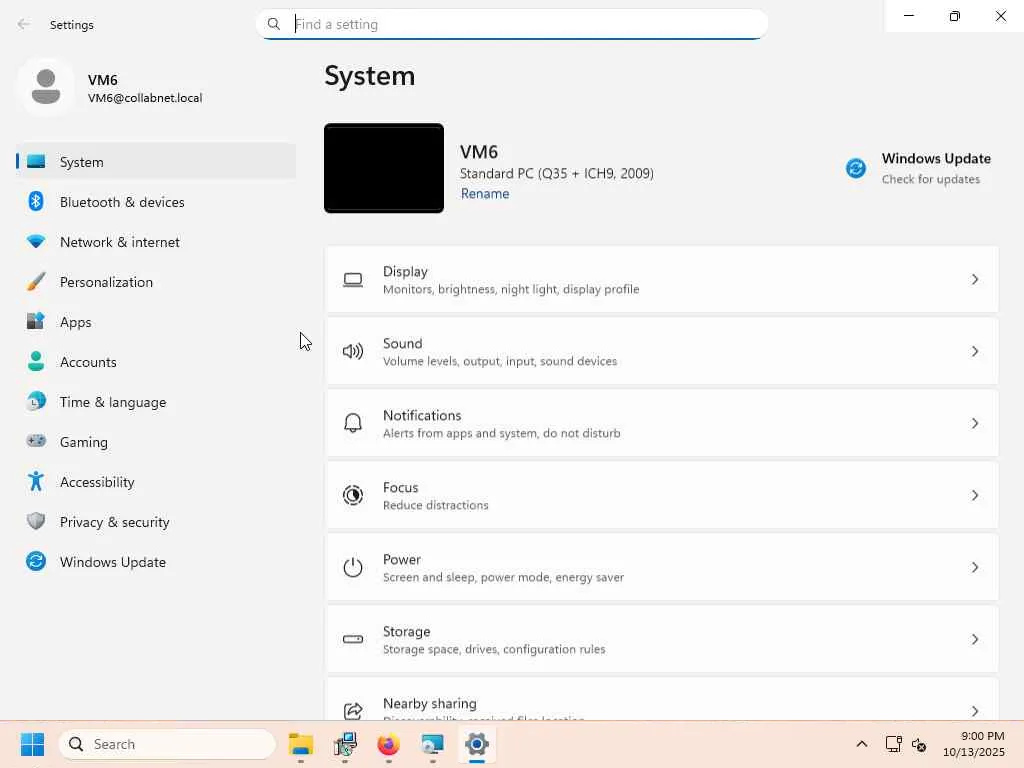
Task: Click the Power symbol icon
Action: [353, 567]
